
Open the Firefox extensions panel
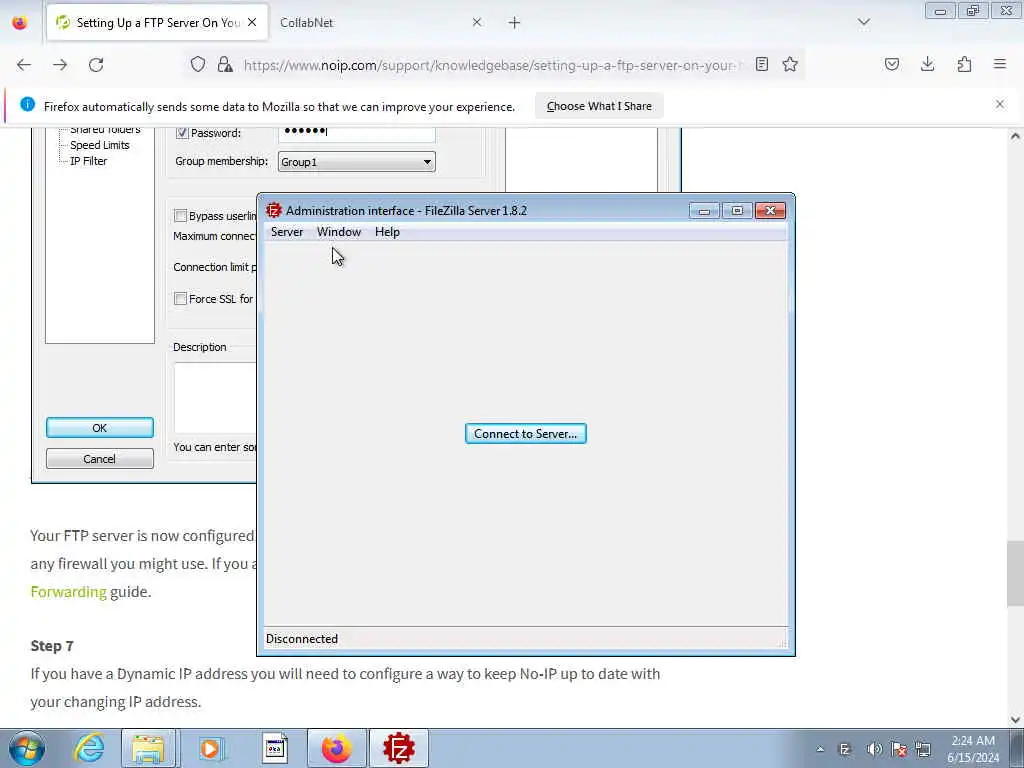(x=964, y=64)
